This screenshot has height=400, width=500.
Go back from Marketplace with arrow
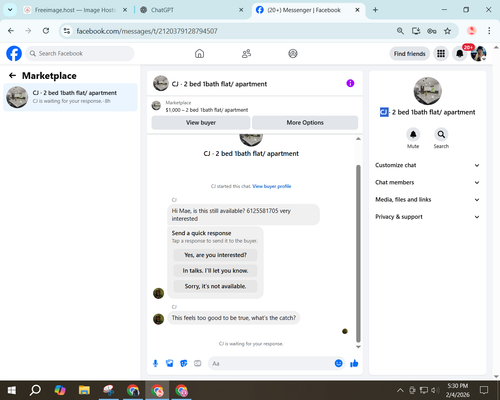tap(12, 76)
